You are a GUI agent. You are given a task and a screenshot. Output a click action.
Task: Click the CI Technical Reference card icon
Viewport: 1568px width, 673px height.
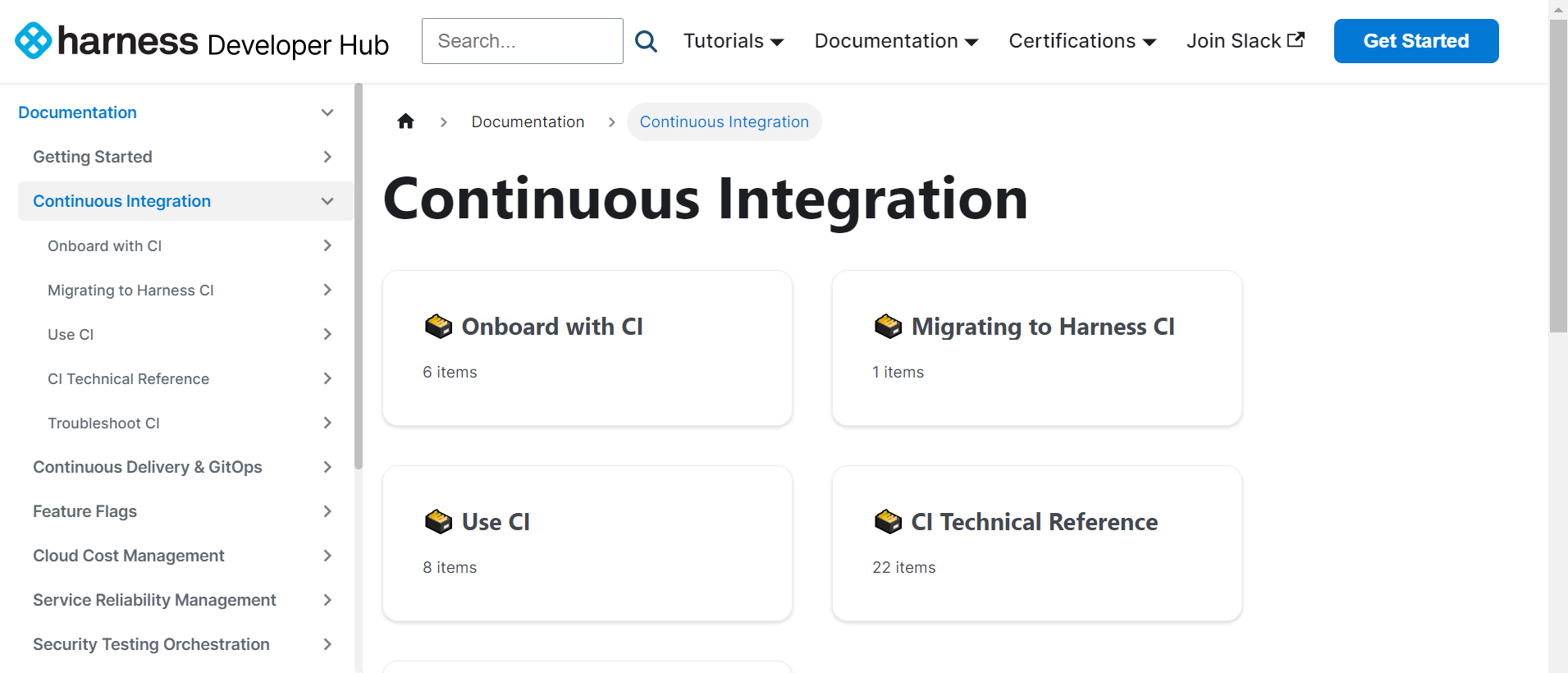click(x=889, y=522)
